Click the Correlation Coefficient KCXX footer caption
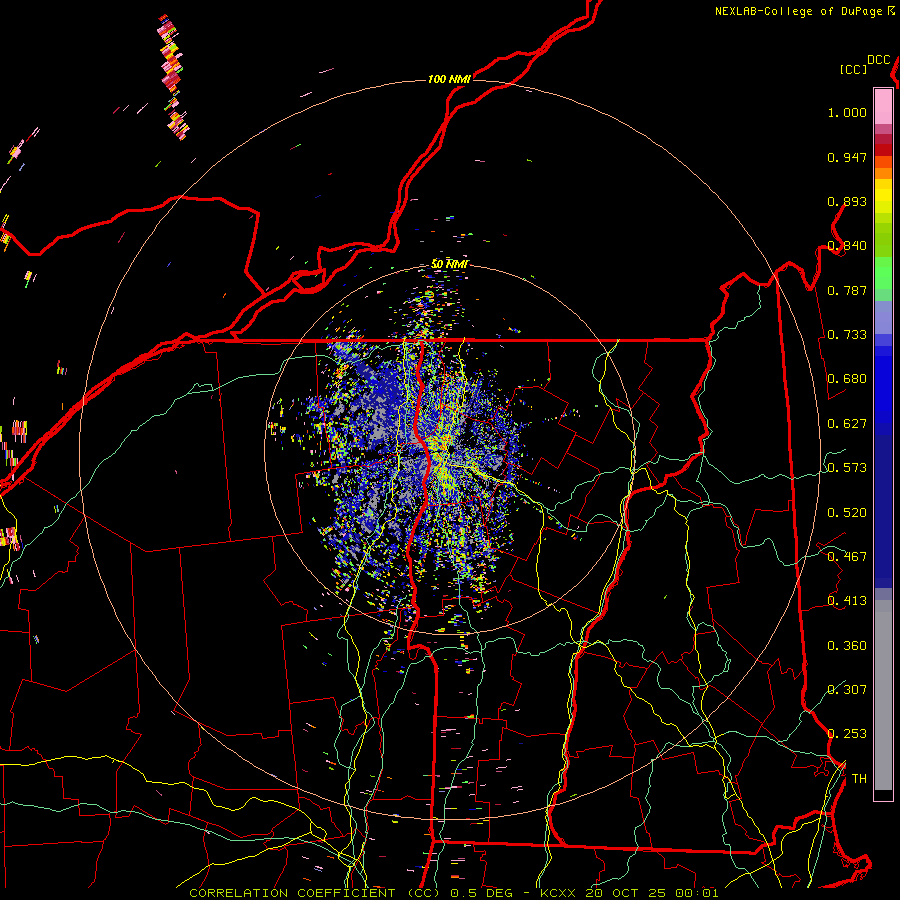Screen dimensions: 900x900 coord(453,893)
